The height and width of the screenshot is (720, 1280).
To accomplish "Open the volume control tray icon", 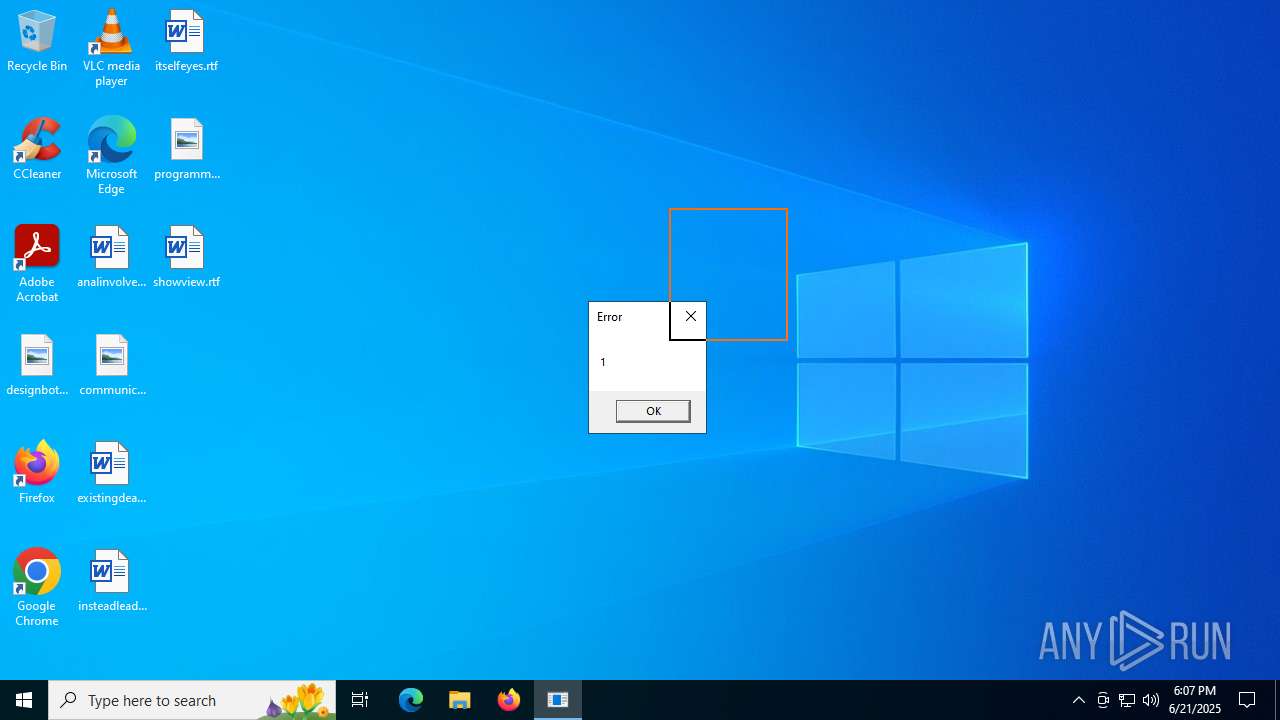I will point(1151,700).
